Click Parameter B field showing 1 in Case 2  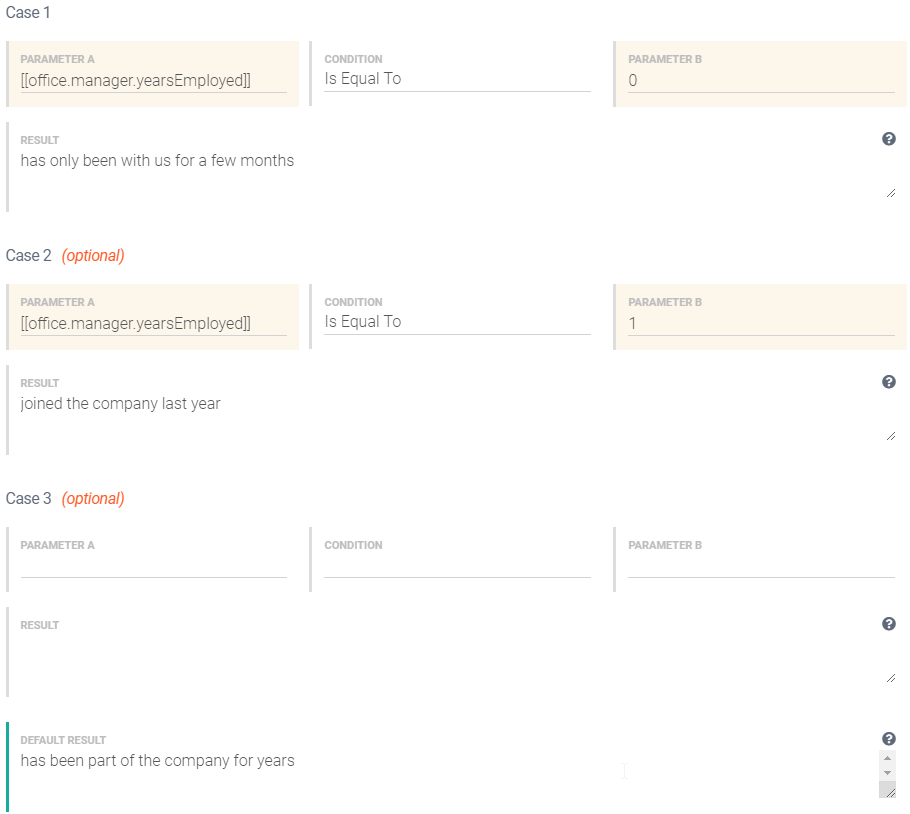760,323
